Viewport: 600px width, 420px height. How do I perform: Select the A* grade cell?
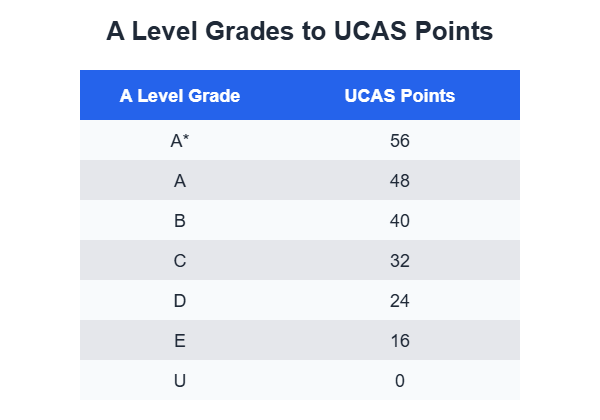[180, 141]
